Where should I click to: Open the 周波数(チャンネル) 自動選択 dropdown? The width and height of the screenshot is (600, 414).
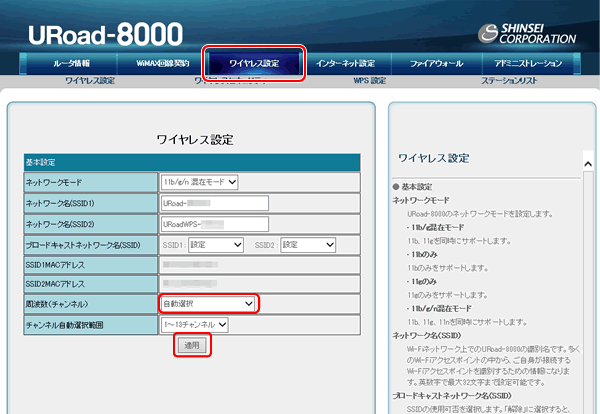click(208, 304)
